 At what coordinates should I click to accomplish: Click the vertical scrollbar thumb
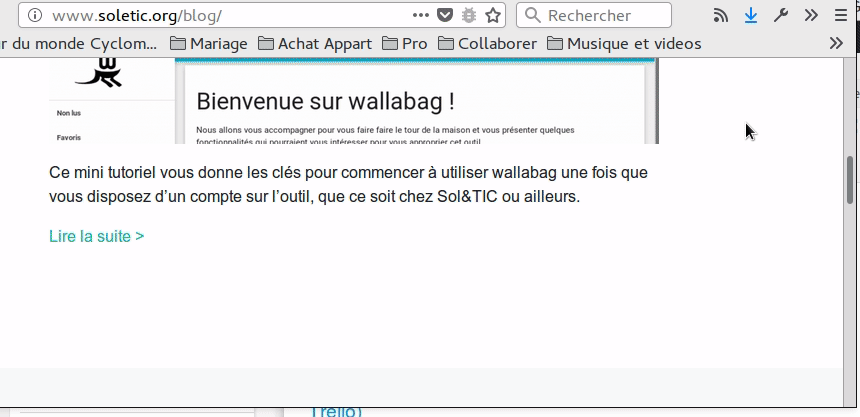(x=850, y=180)
